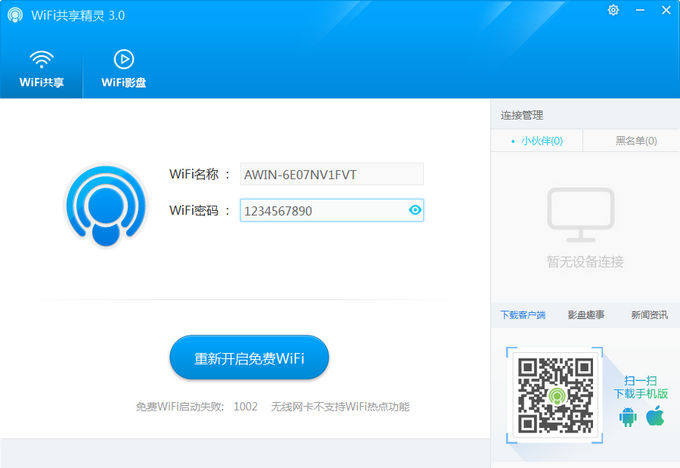
Task: Click the 免费WiFi启动失败 status text
Action: click(180, 407)
